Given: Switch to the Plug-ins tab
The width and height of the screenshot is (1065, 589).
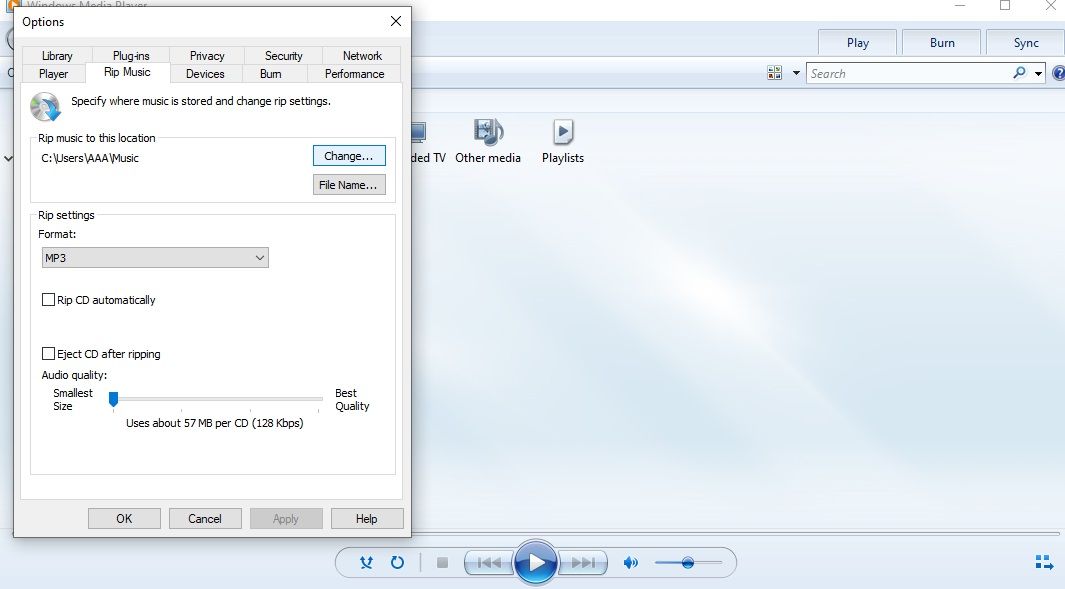Looking at the screenshot, I should click(131, 56).
